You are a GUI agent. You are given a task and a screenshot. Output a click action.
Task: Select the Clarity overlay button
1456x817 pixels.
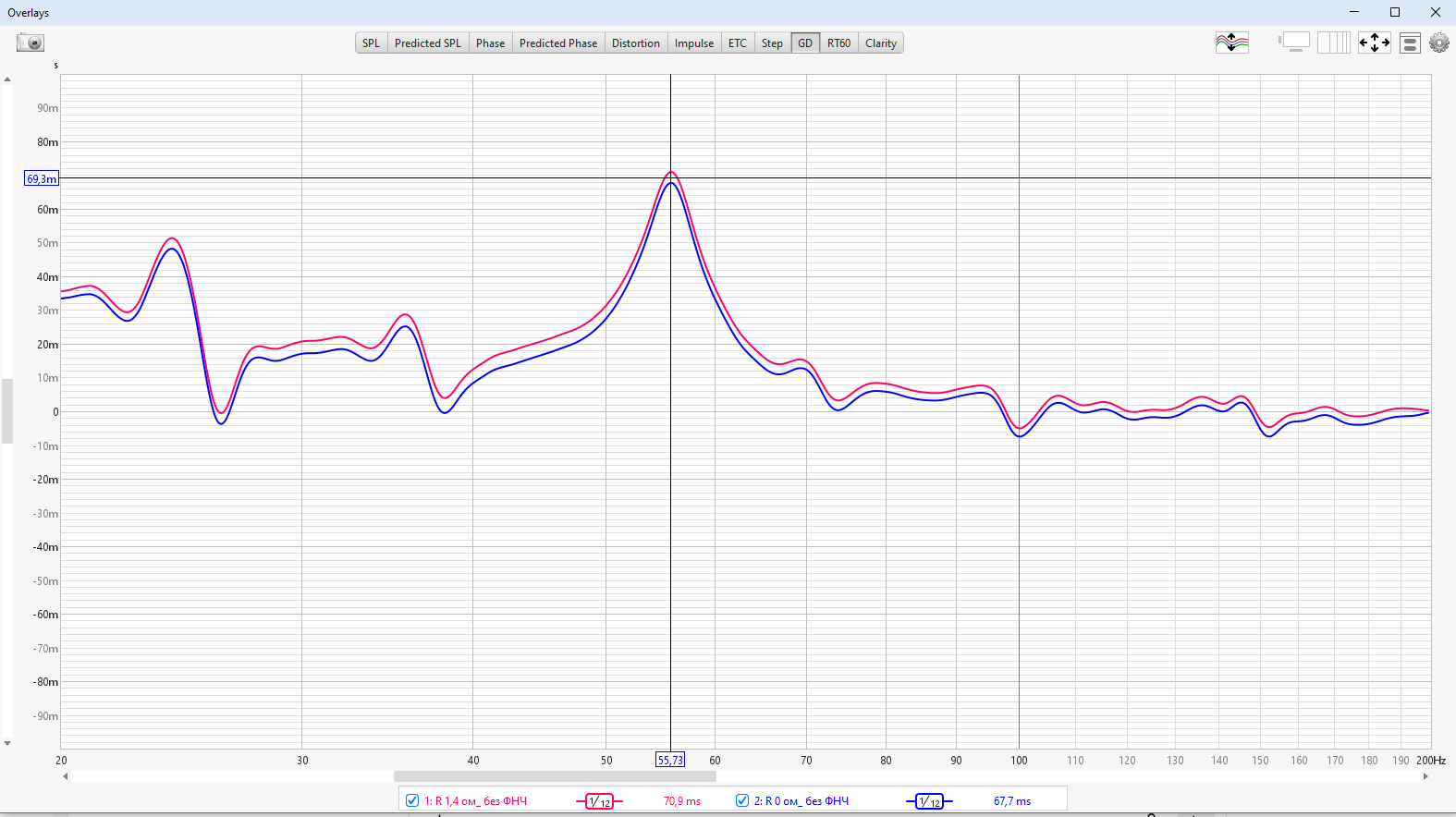coord(880,43)
